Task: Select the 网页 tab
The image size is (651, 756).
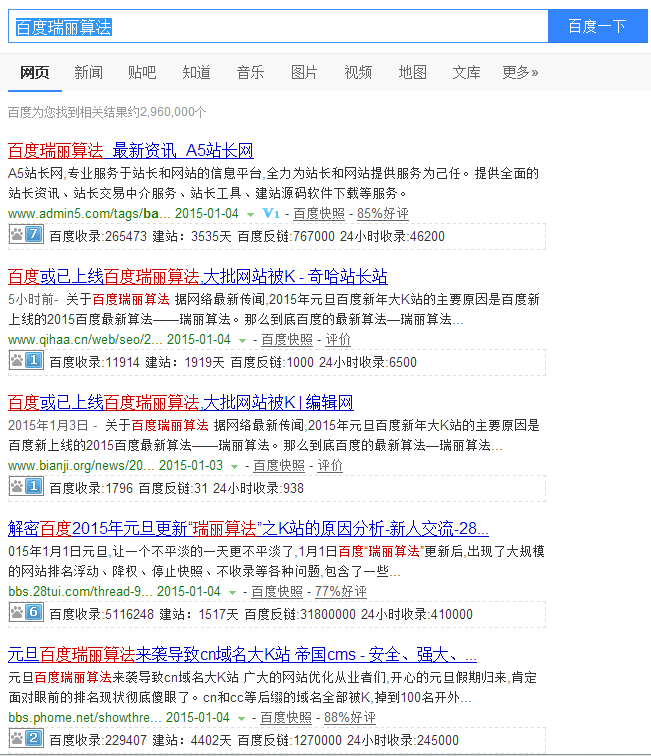Action: (35, 72)
